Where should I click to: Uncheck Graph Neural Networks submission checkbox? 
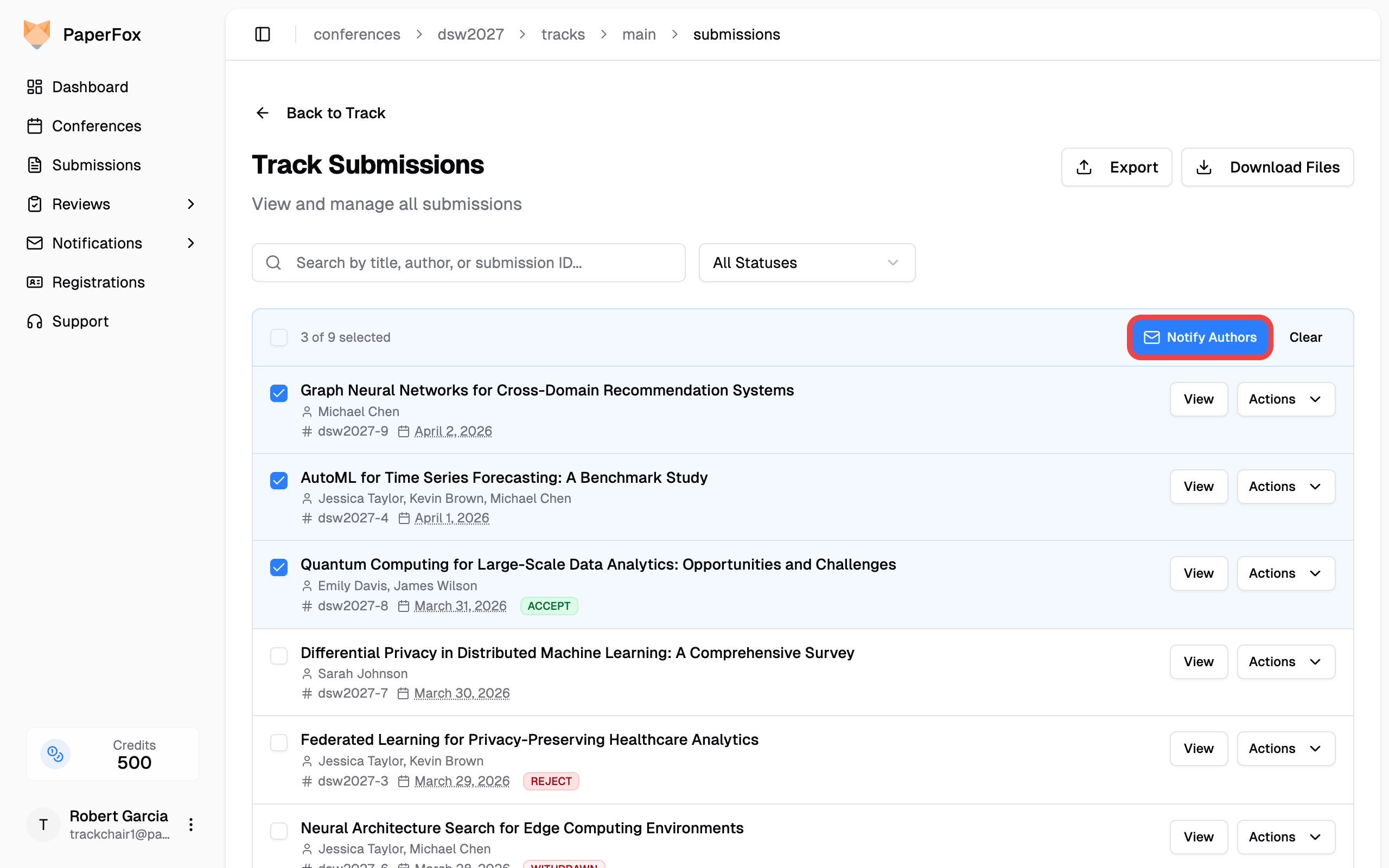(x=279, y=393)
